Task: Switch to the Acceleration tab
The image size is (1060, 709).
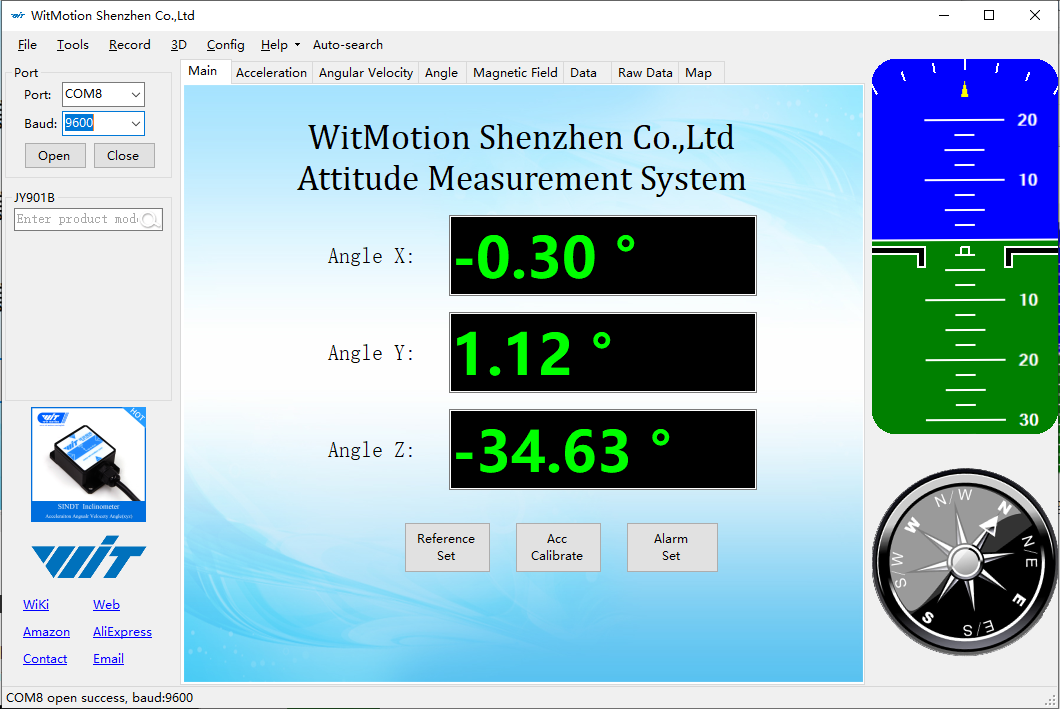Action: click(271, 73)
